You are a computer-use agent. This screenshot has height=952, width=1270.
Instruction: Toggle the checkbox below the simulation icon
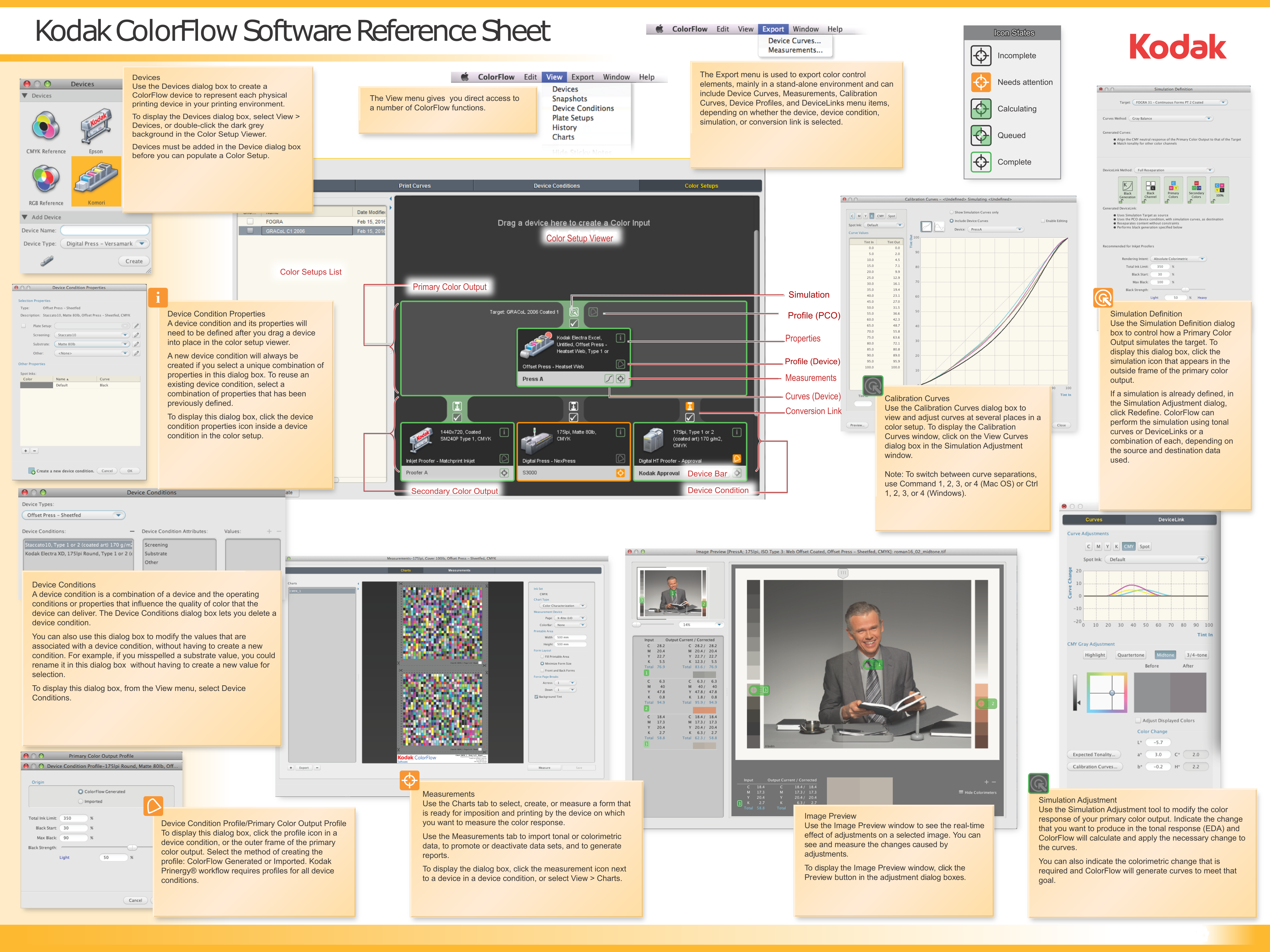tap(573, 323)
